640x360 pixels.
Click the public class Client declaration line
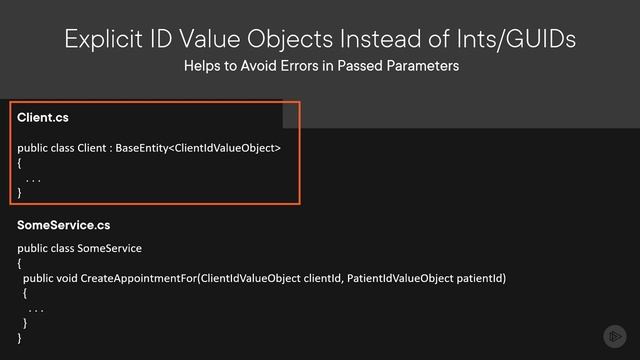pos(149,148)
